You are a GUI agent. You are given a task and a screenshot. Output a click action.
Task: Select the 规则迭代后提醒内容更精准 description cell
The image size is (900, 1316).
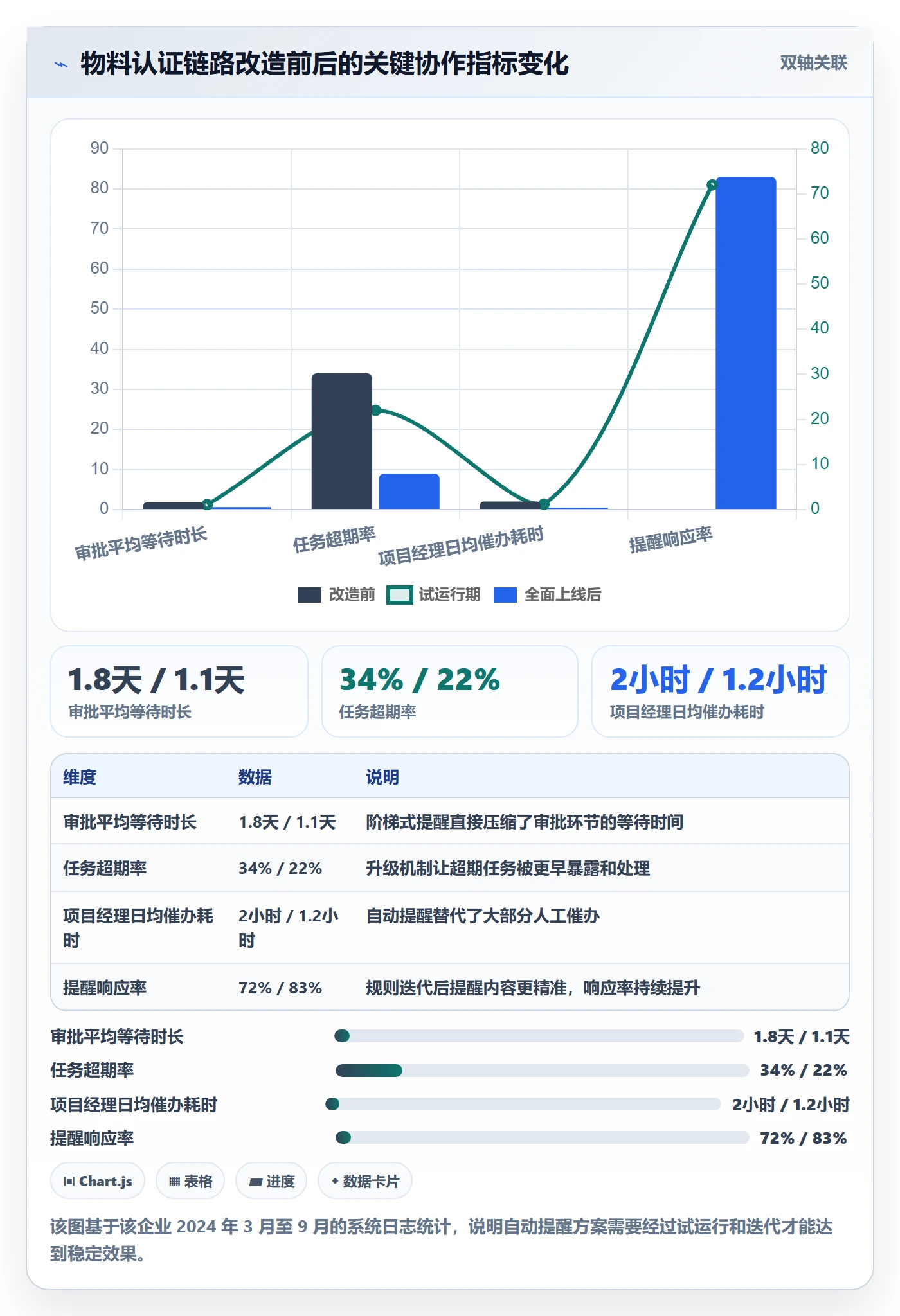coord(533,988)
